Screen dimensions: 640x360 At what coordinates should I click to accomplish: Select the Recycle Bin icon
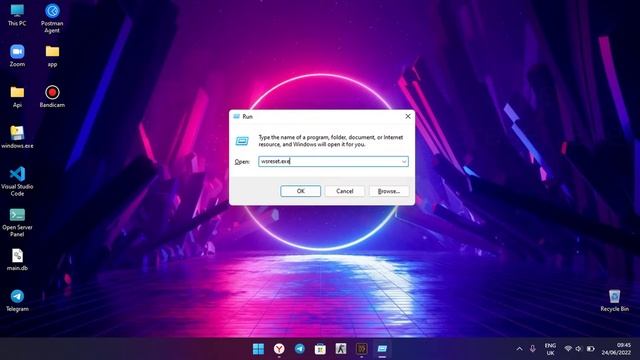pos(614,301)
